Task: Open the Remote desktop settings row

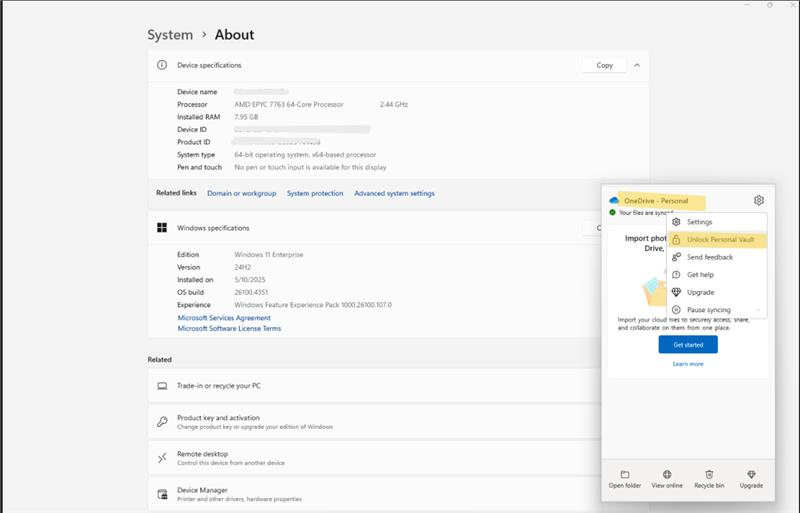Action: coord(375,458)
